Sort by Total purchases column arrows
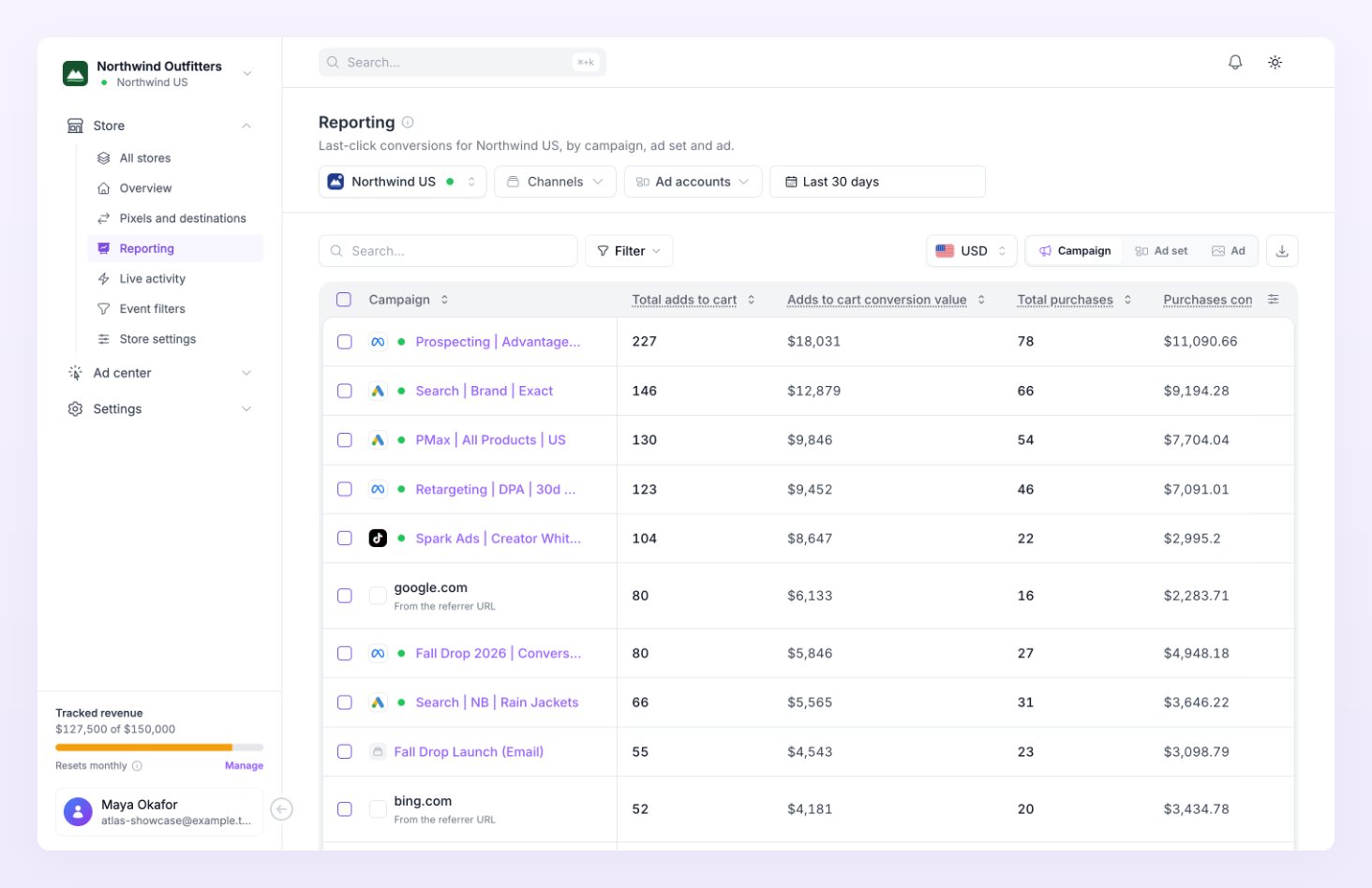Screen dimensions: 1372x888 [x=1127, y=300]
